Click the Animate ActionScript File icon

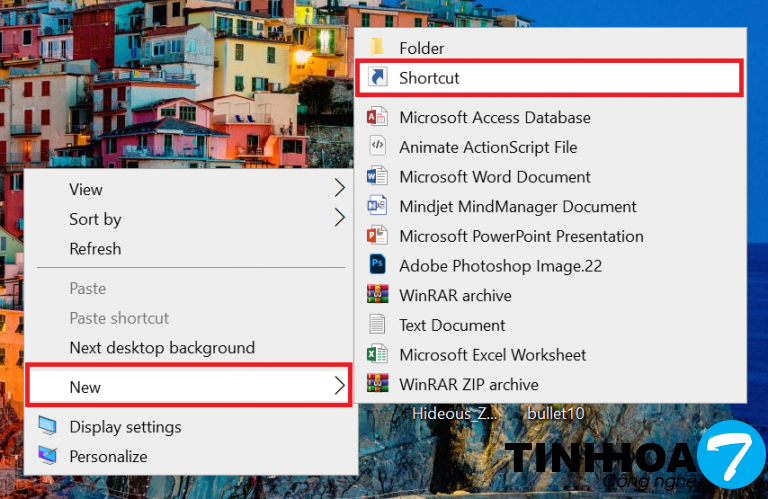(x=377, y=147)
